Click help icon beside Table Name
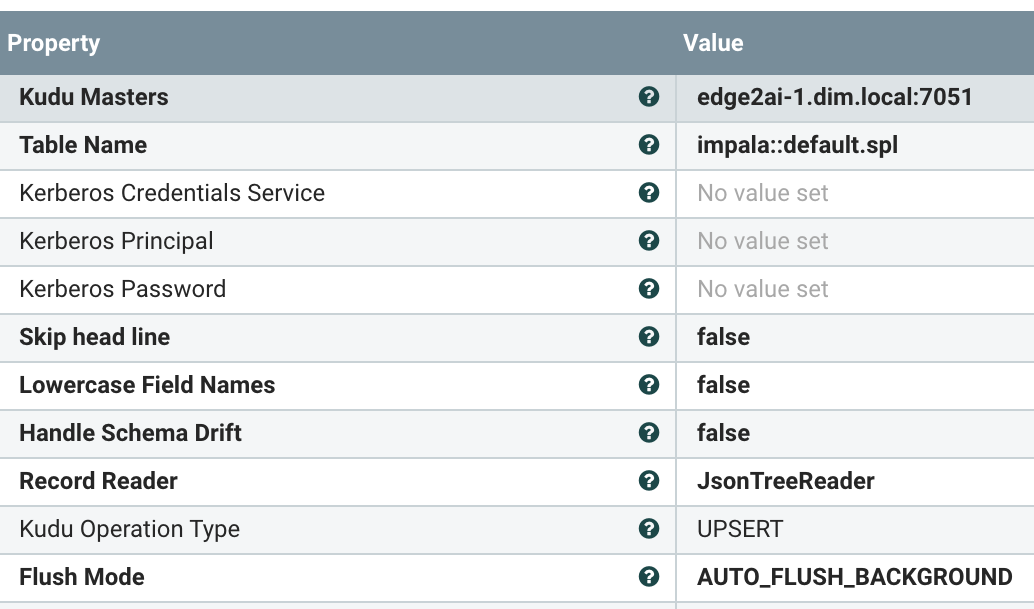This screenshot has height=609, width=1034. click(x=649, y=145)
